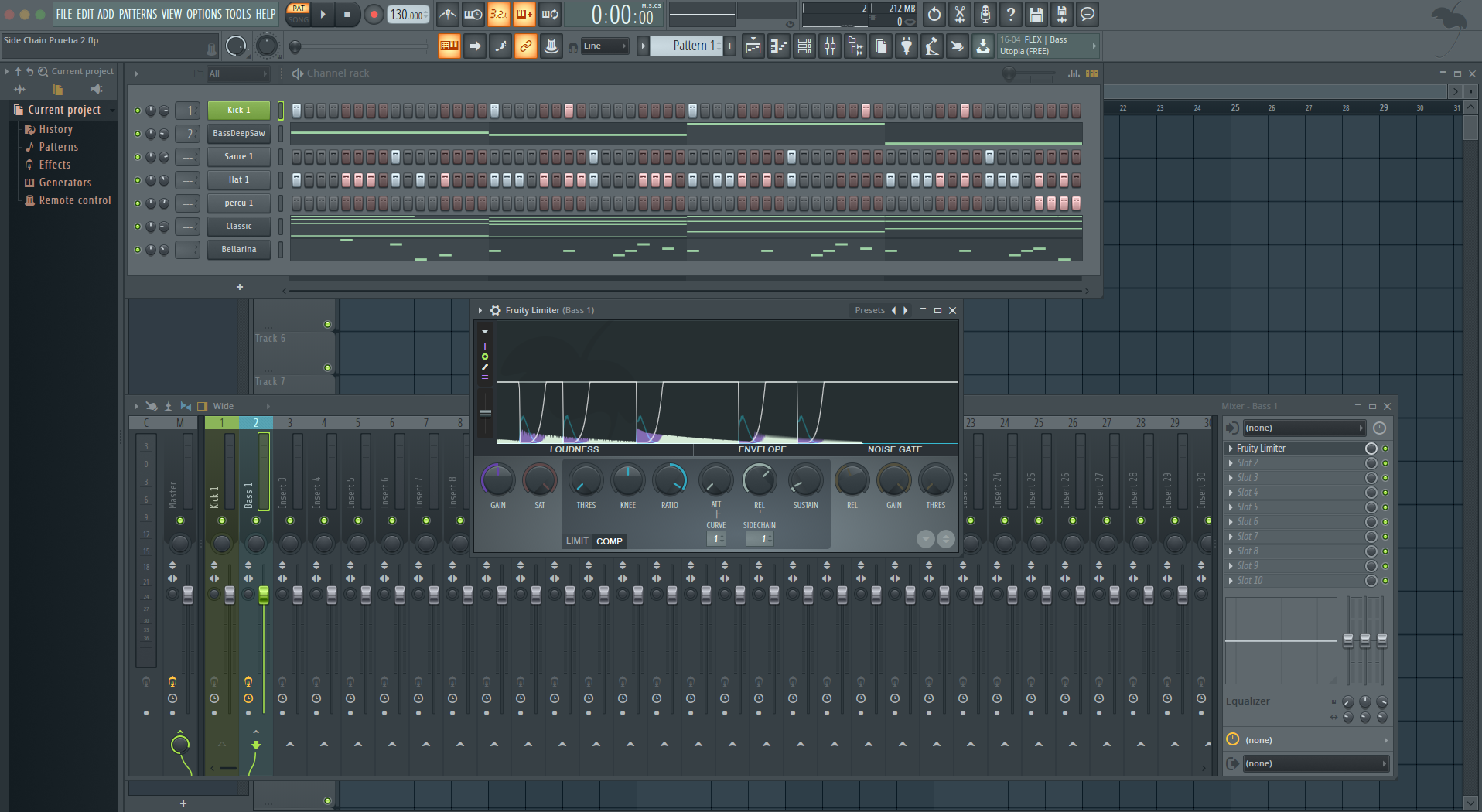
Task: Open the Channel rack view icon
Action: pos(804,46)
